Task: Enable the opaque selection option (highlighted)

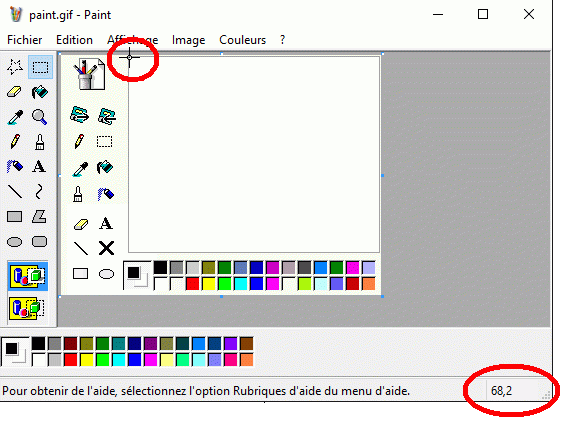Action: pyautogui.click(x=28, y=276)
